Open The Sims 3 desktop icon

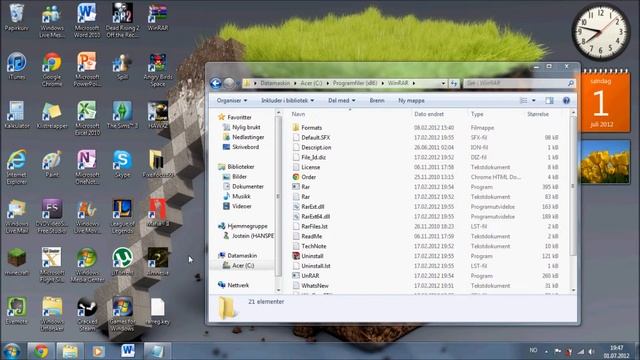tap(122, 115)
